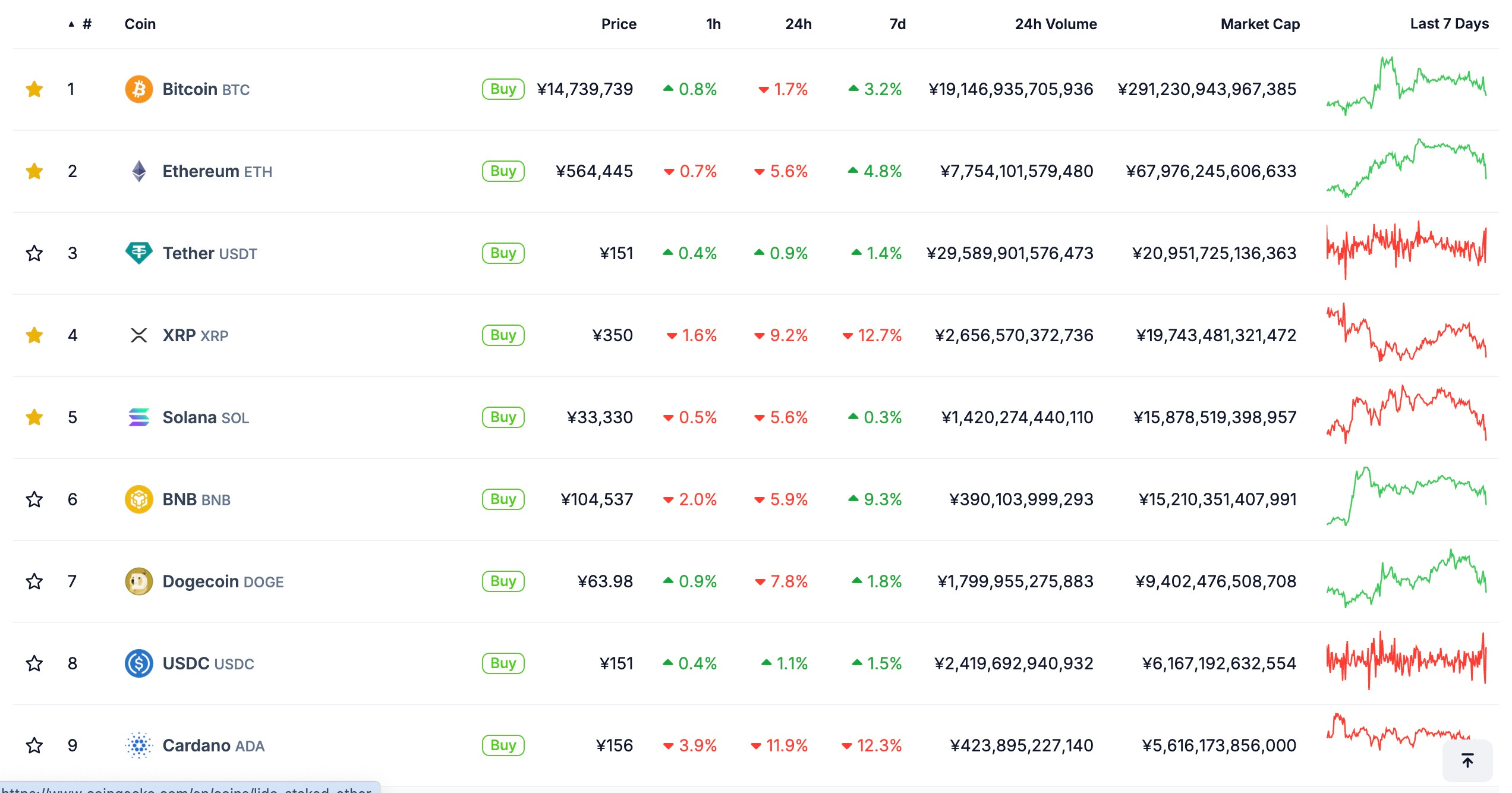1512x793 pixels.
Task: Sort table by Coin column header
Action: [140, 24]
